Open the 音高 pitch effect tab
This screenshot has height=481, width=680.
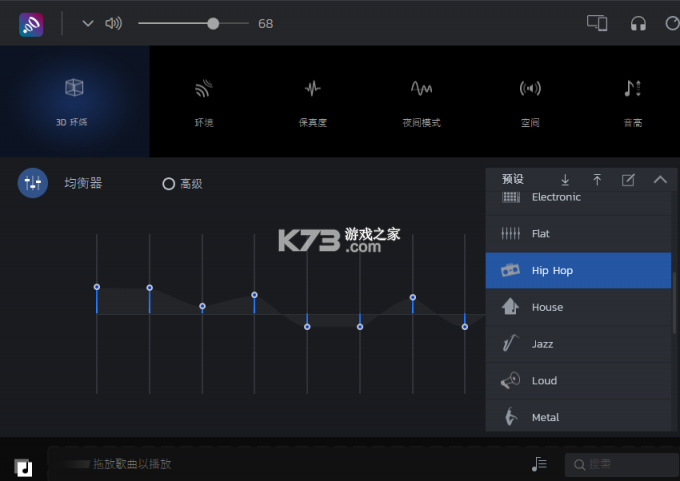pyautogui.click(x=633, y=102)
